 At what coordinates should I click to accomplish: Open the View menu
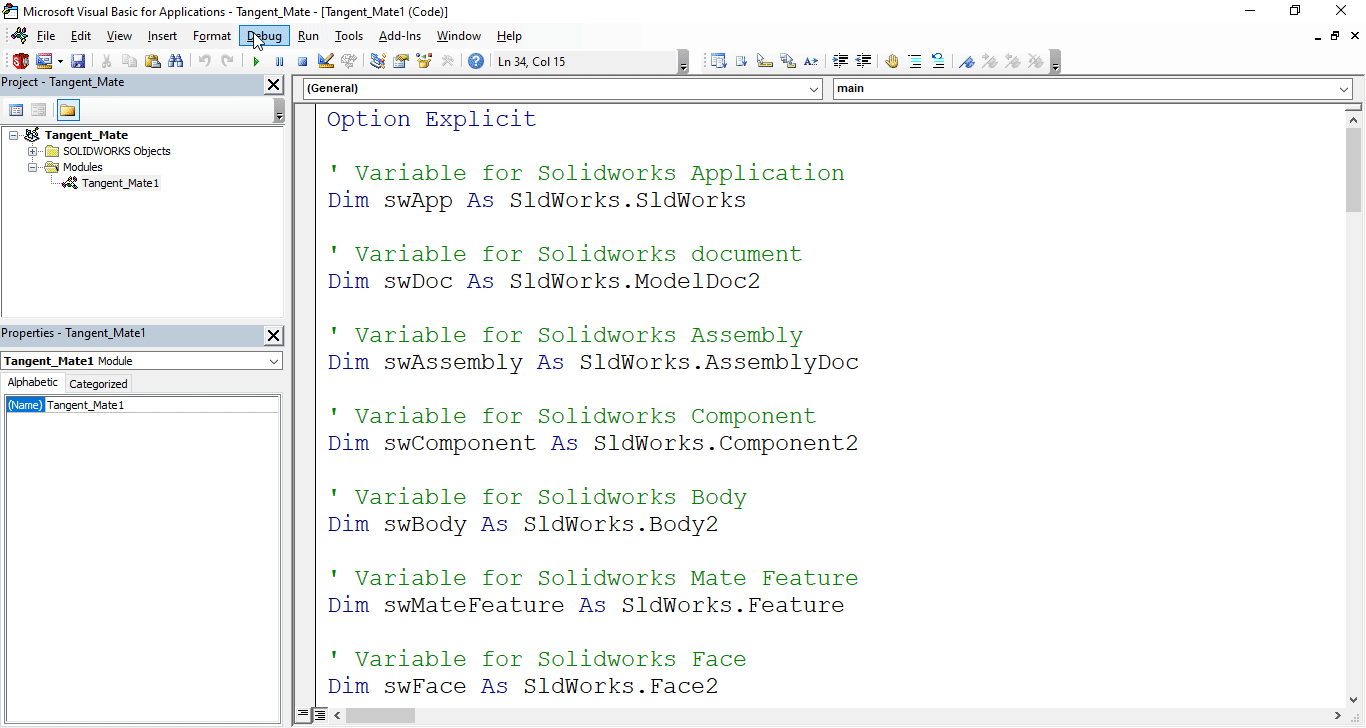coord(119,36)
